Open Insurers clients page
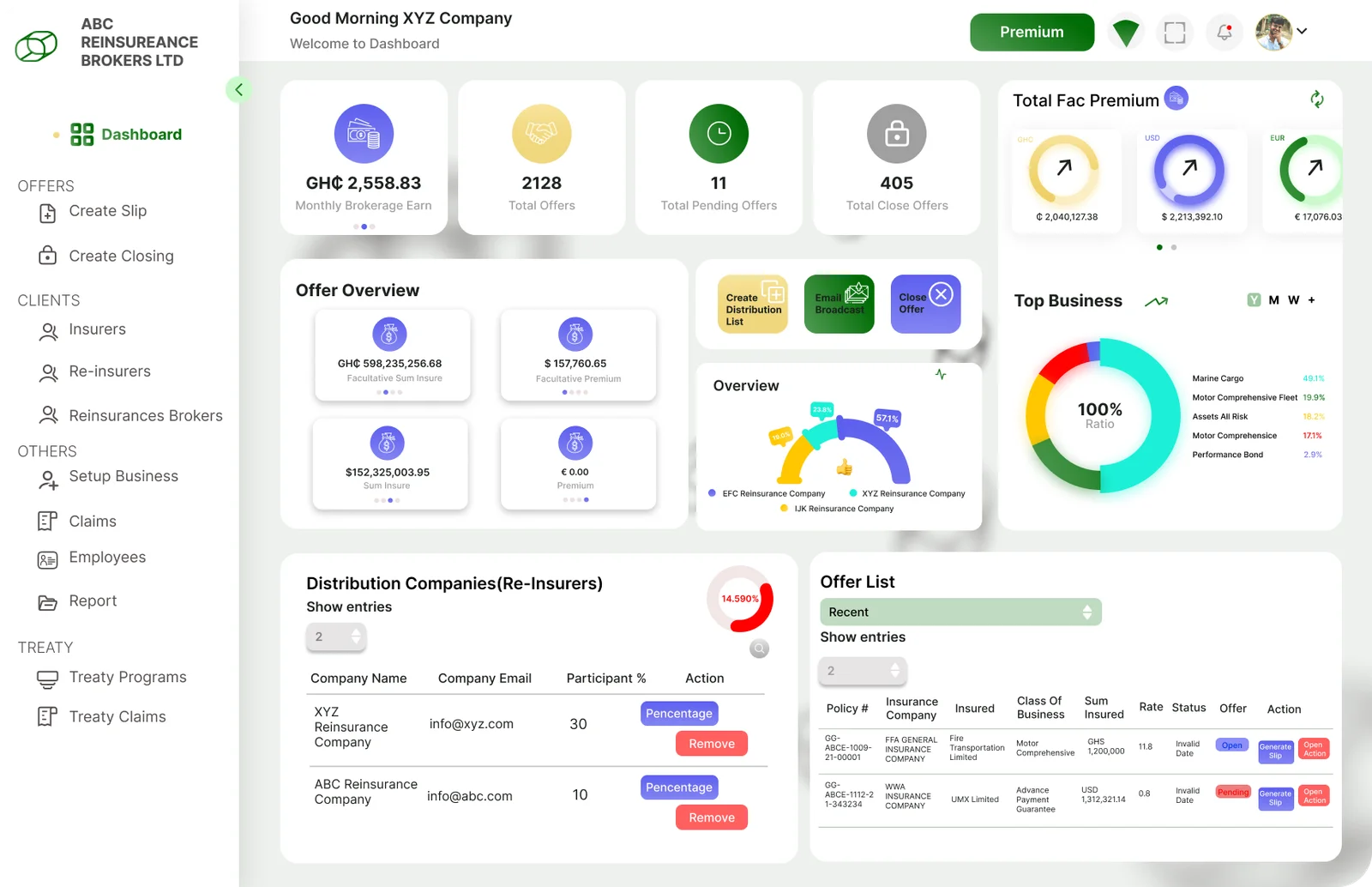The image size is (1372, 887). [82, 330]
